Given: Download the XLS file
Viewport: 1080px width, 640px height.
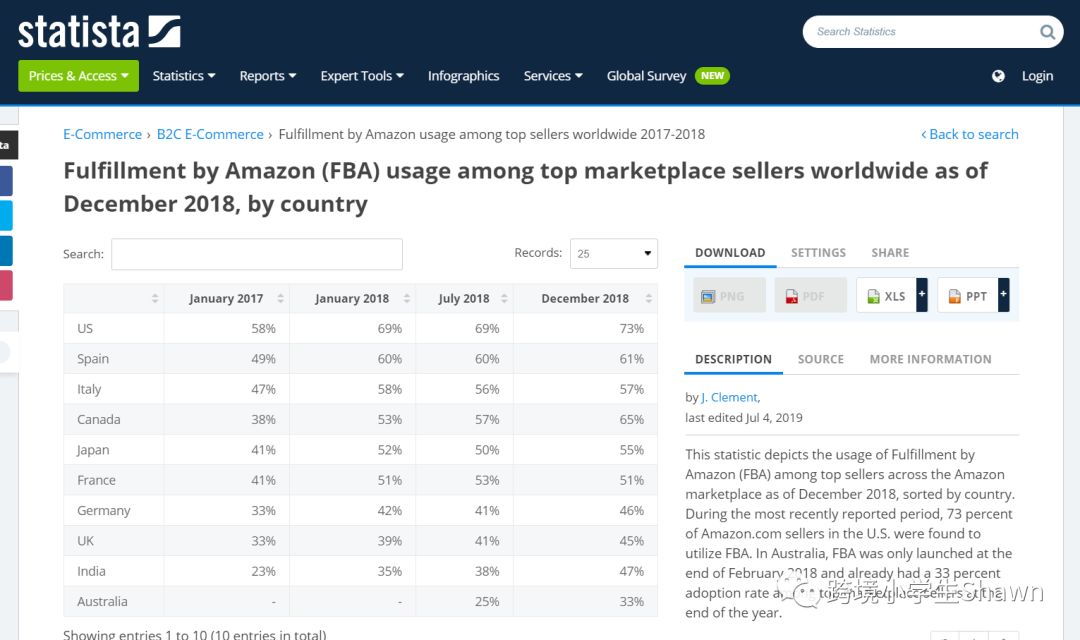Looking at the screenshot, I should (x=885, y=296).
